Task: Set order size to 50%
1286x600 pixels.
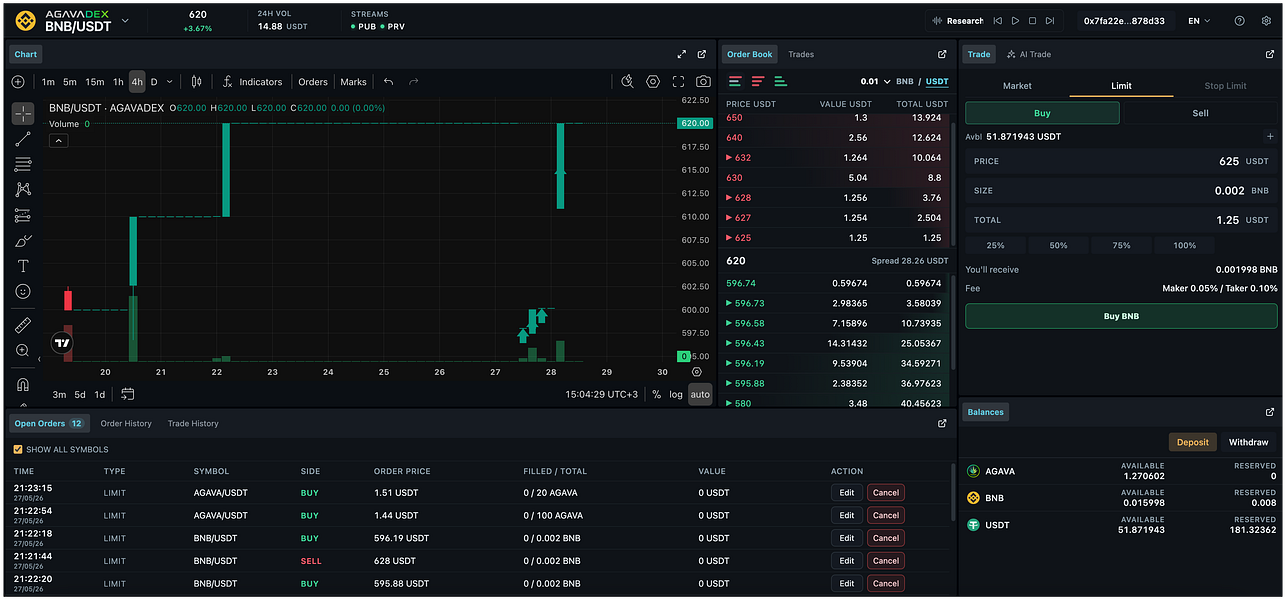Action: (1058, 245)
